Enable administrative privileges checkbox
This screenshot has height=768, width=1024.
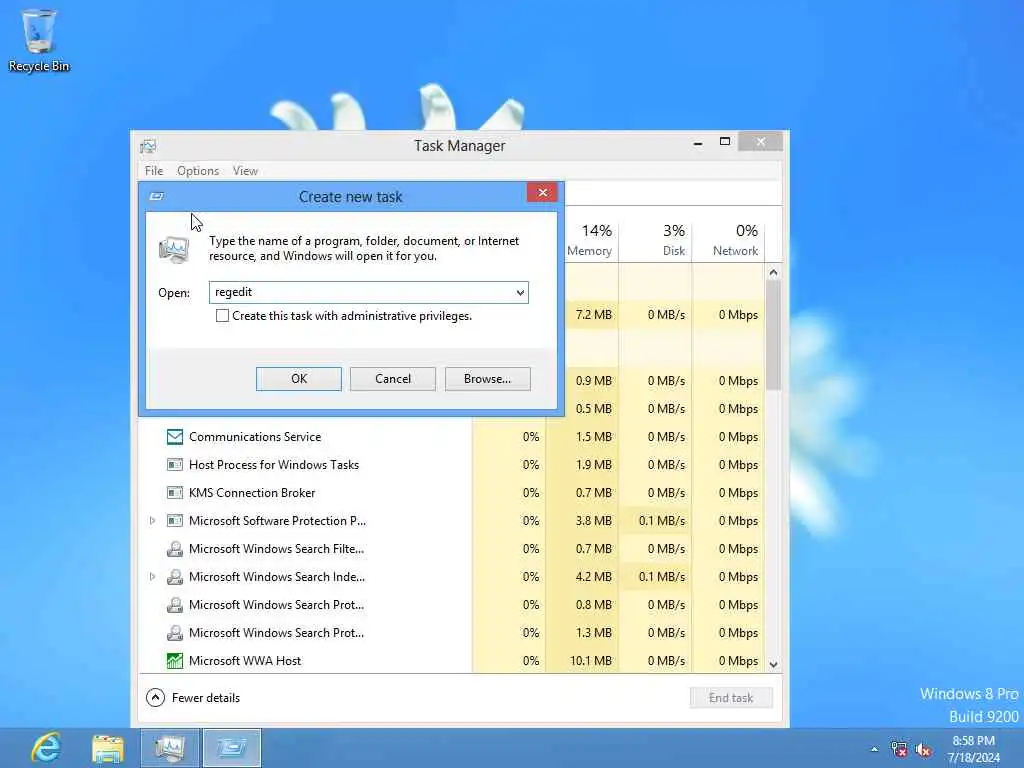pos(222,316)
